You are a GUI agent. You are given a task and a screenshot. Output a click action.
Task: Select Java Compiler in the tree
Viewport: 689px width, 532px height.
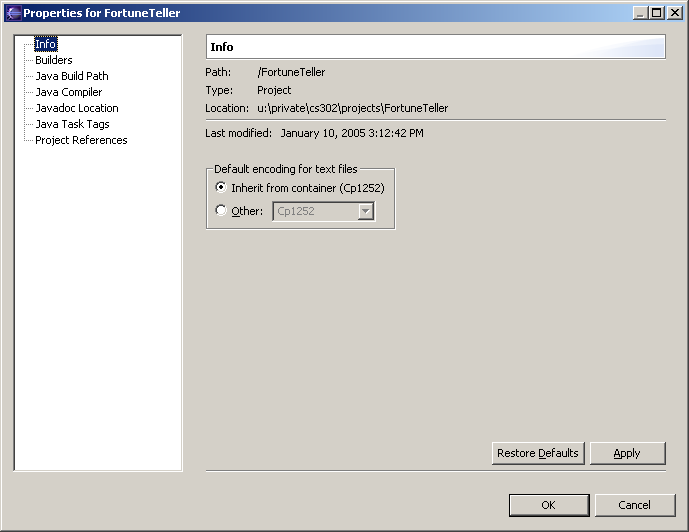pyautogui.click(x=69, y=92)
